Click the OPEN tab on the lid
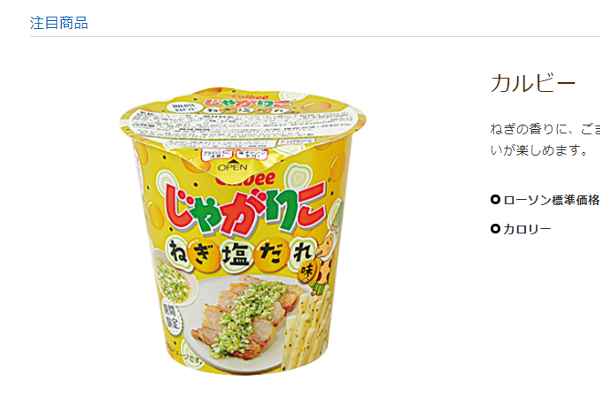The width and height of the screenshot is (600, 400). coord(232,167)
